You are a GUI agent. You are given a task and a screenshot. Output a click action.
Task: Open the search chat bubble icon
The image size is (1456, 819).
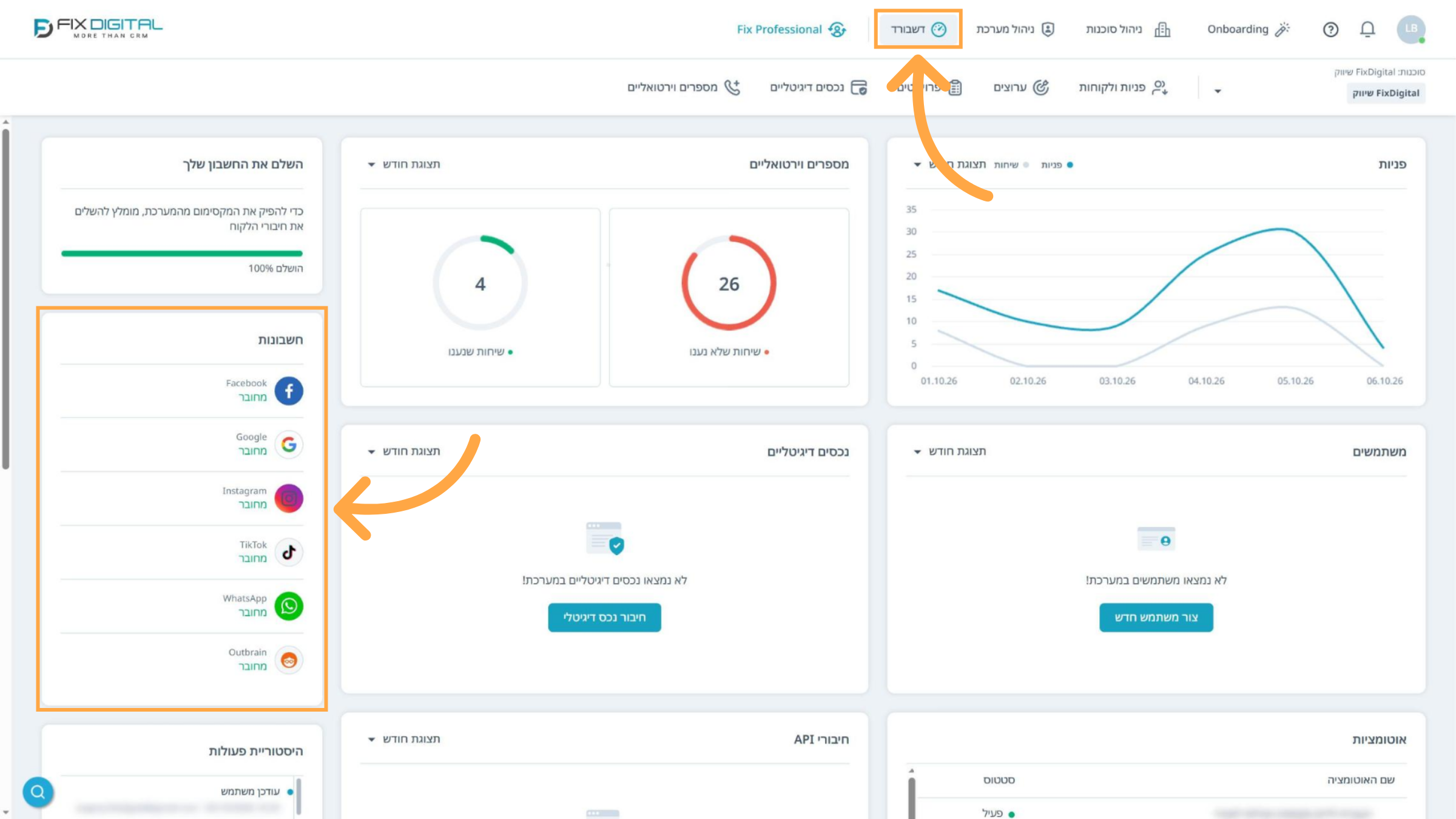(38, 792)
